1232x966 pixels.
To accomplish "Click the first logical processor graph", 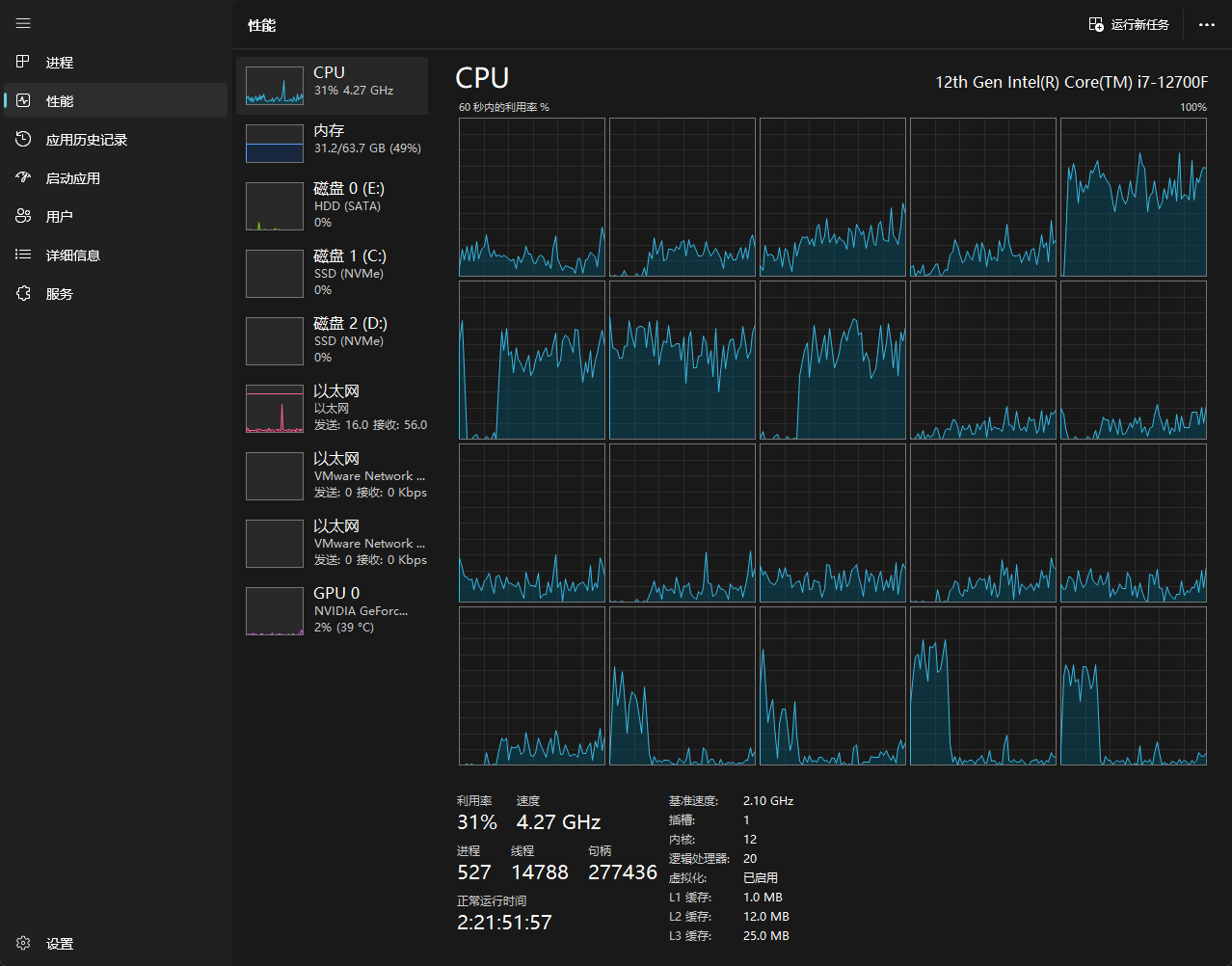I will (x=531, y=197).
